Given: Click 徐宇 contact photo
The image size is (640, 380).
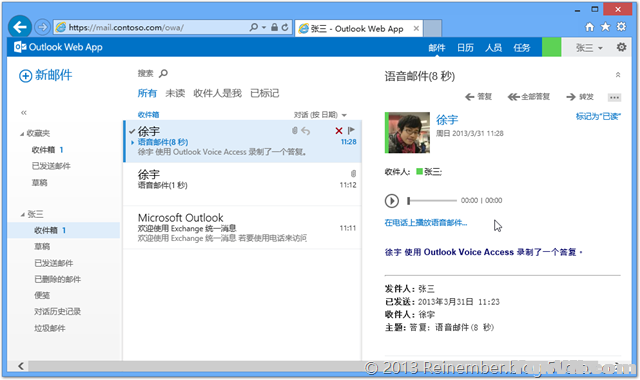Looking at the screenshot, I should coord(409,133).
